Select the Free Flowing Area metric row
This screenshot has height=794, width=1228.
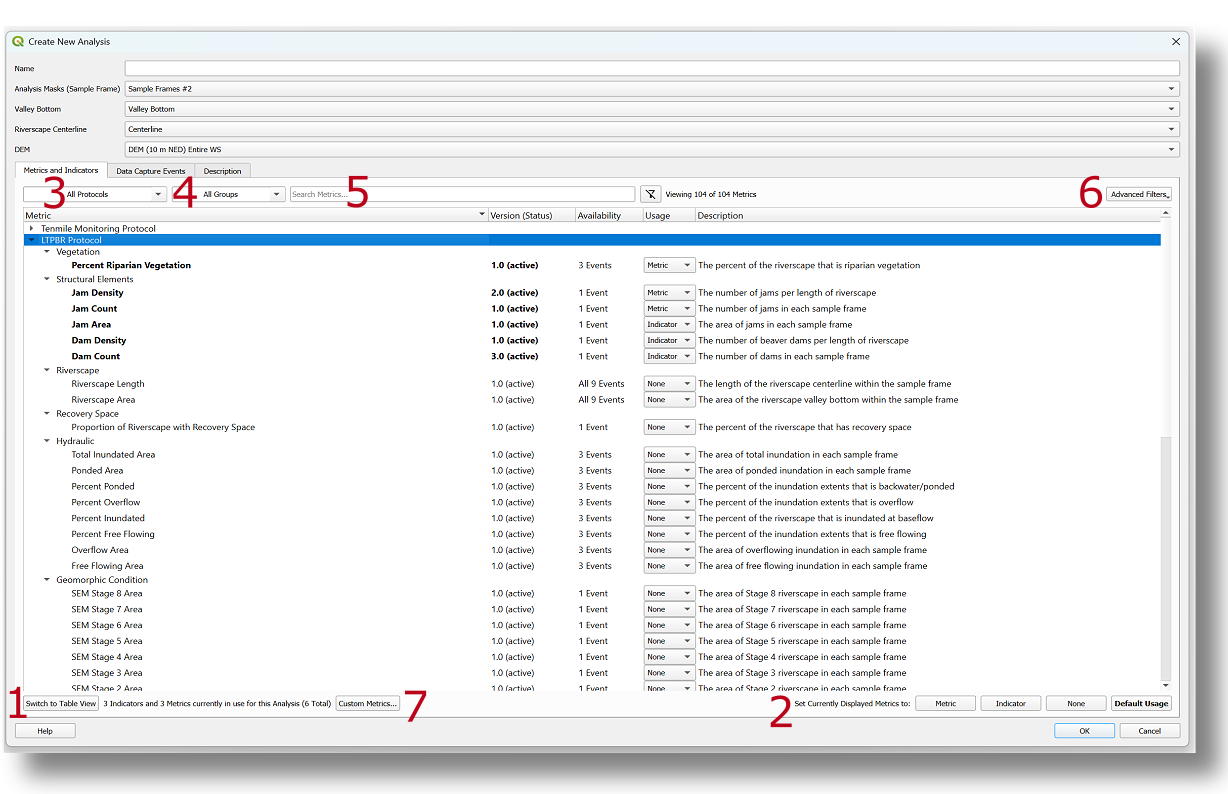tap(592, 566)
